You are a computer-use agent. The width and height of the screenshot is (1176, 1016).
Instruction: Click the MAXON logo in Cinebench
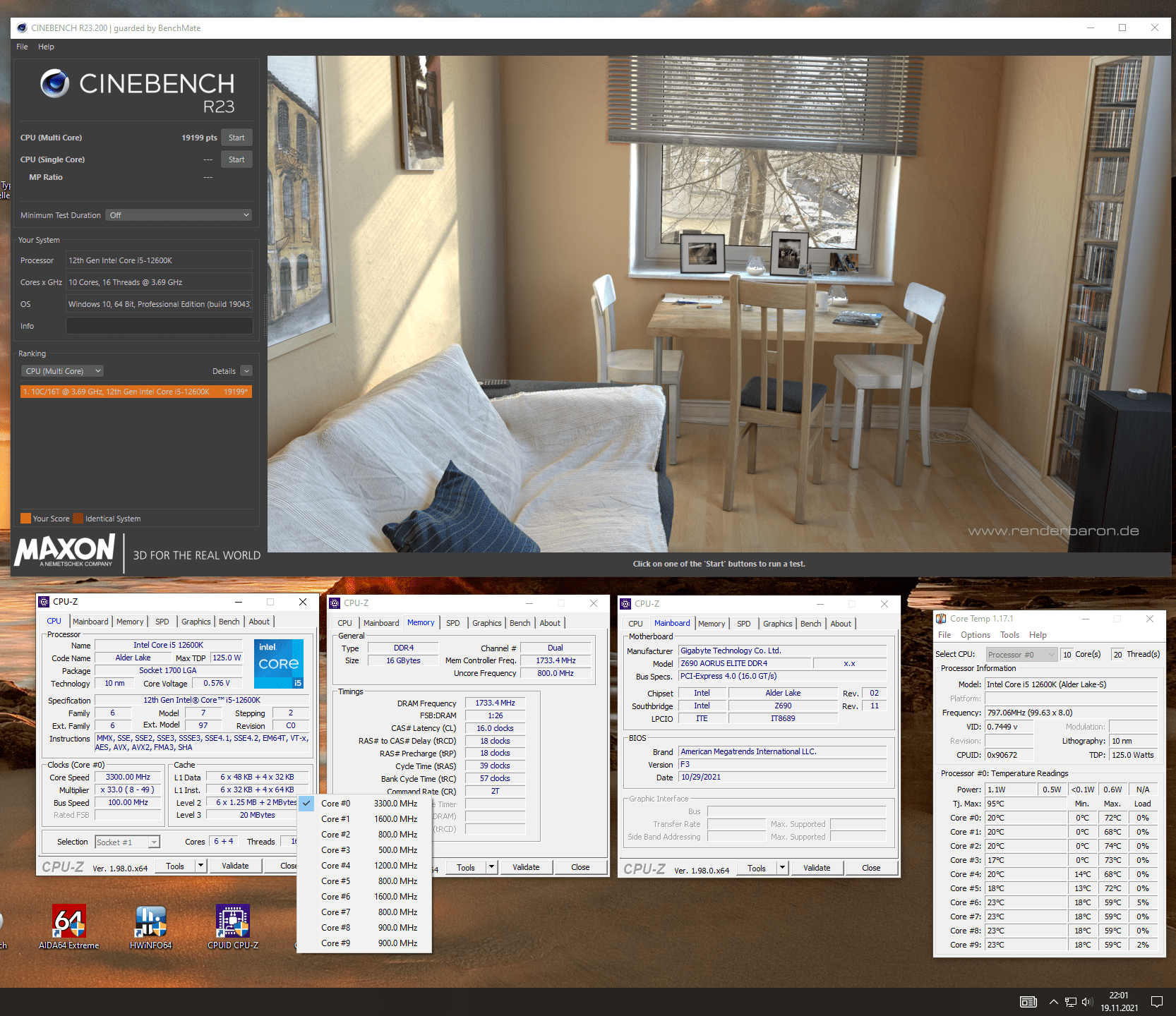pos(65,550)
